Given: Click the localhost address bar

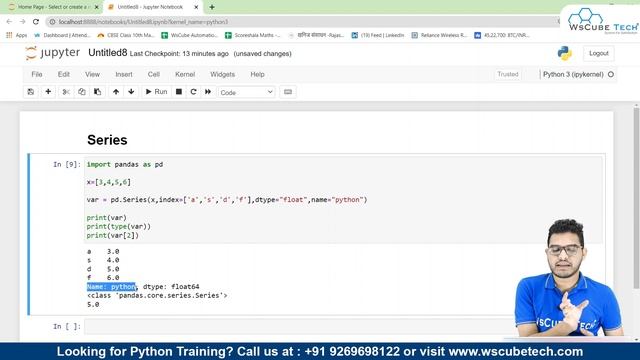Looking at the screenshot, I should (x=302, y=22).
